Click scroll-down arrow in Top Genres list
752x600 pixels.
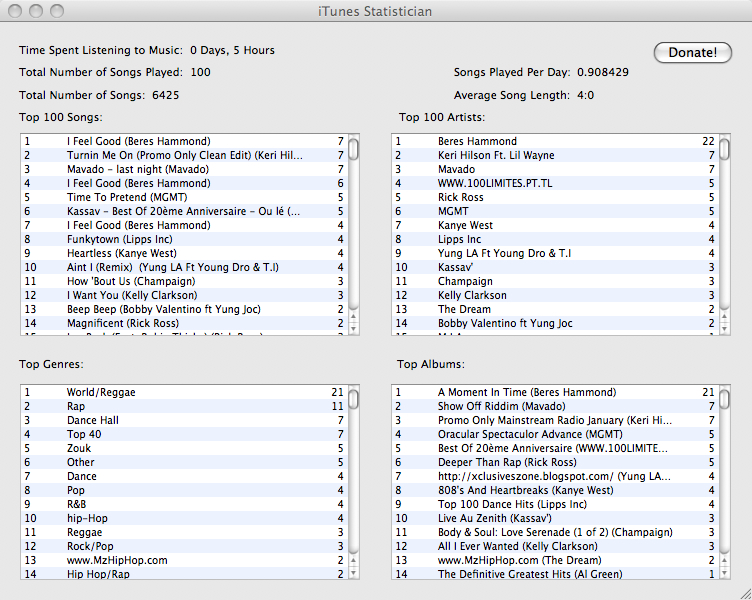(353, 572)
